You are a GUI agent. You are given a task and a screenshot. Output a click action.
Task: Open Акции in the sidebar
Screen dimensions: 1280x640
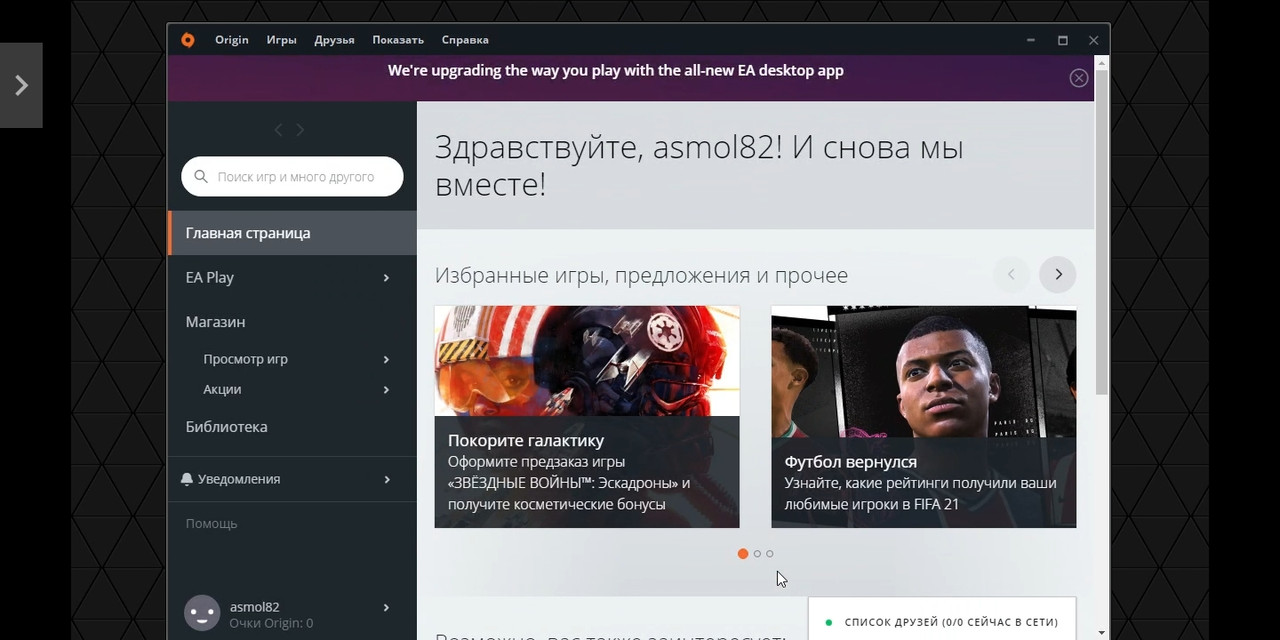(x=222, y=389)
